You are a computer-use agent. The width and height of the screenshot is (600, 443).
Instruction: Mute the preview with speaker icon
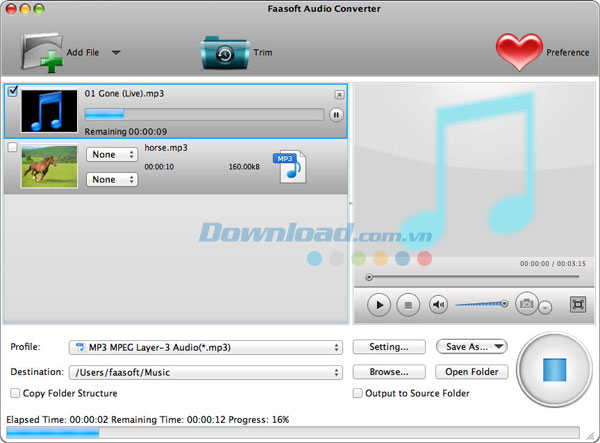(x=438, y=305)
